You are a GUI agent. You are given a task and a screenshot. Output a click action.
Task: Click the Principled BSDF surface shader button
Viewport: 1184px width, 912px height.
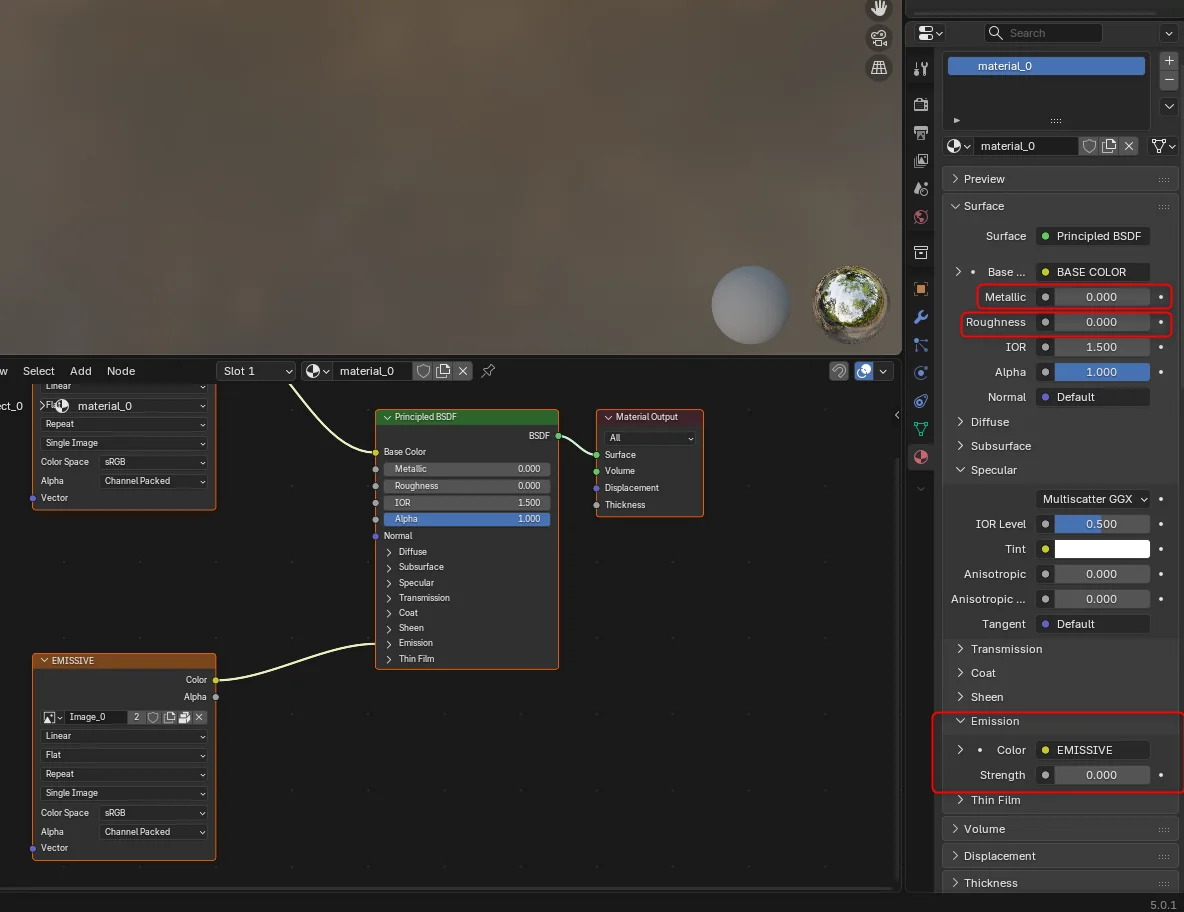[1093, 236]
